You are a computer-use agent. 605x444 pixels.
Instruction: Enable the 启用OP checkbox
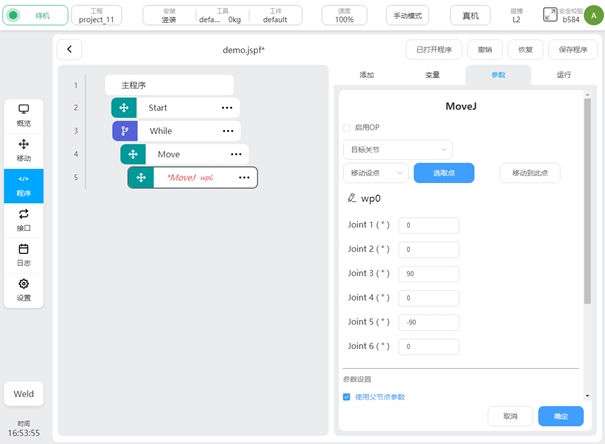coord(346,128)
